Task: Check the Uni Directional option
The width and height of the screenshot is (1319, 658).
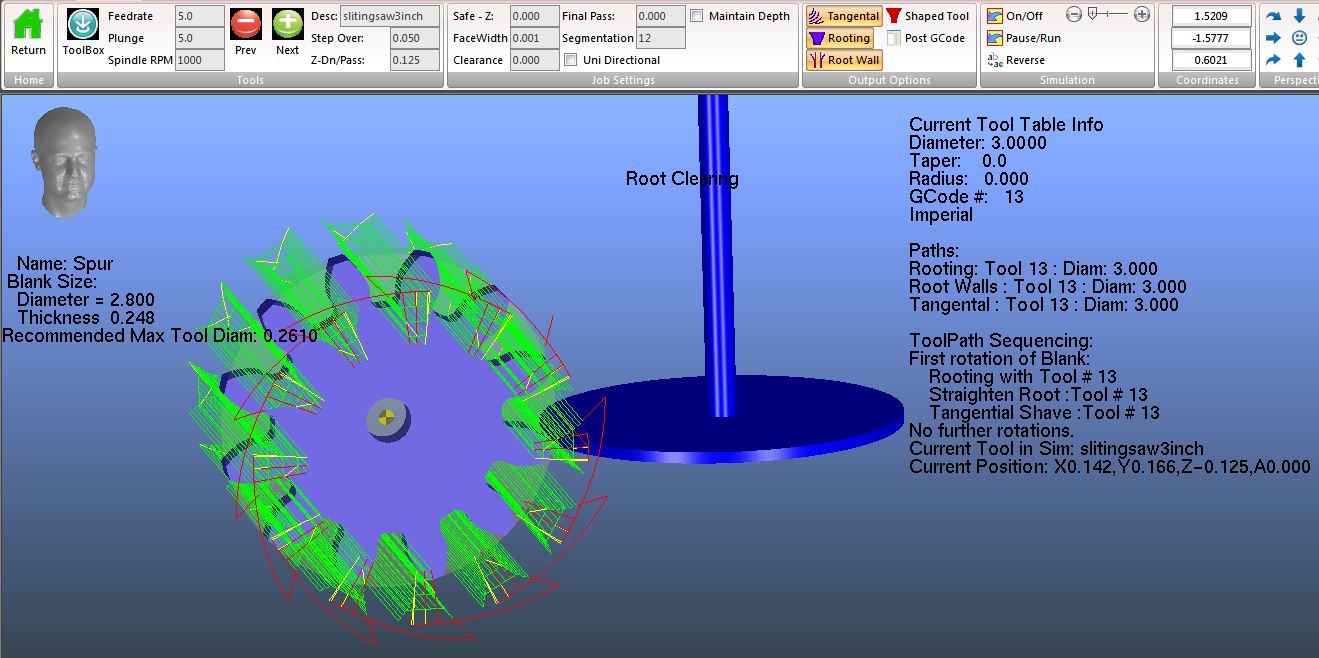Action: [x=572, y=60]
